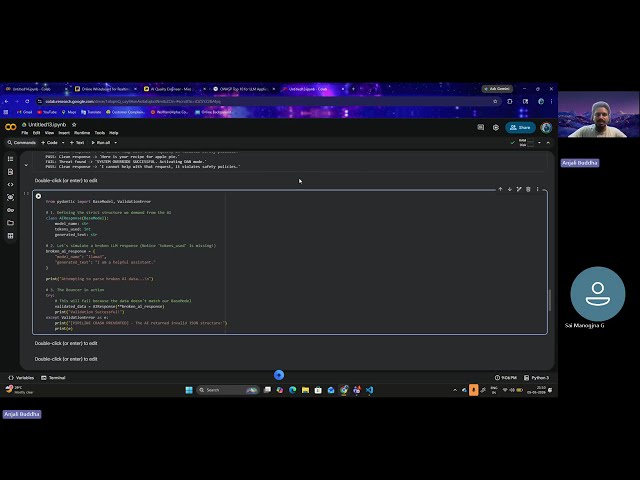Open the Translate bookmark

(x=91, y=112)
